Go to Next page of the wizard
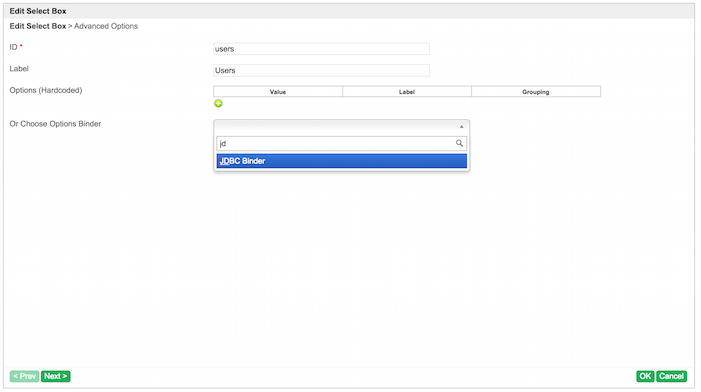 [55, 376]
